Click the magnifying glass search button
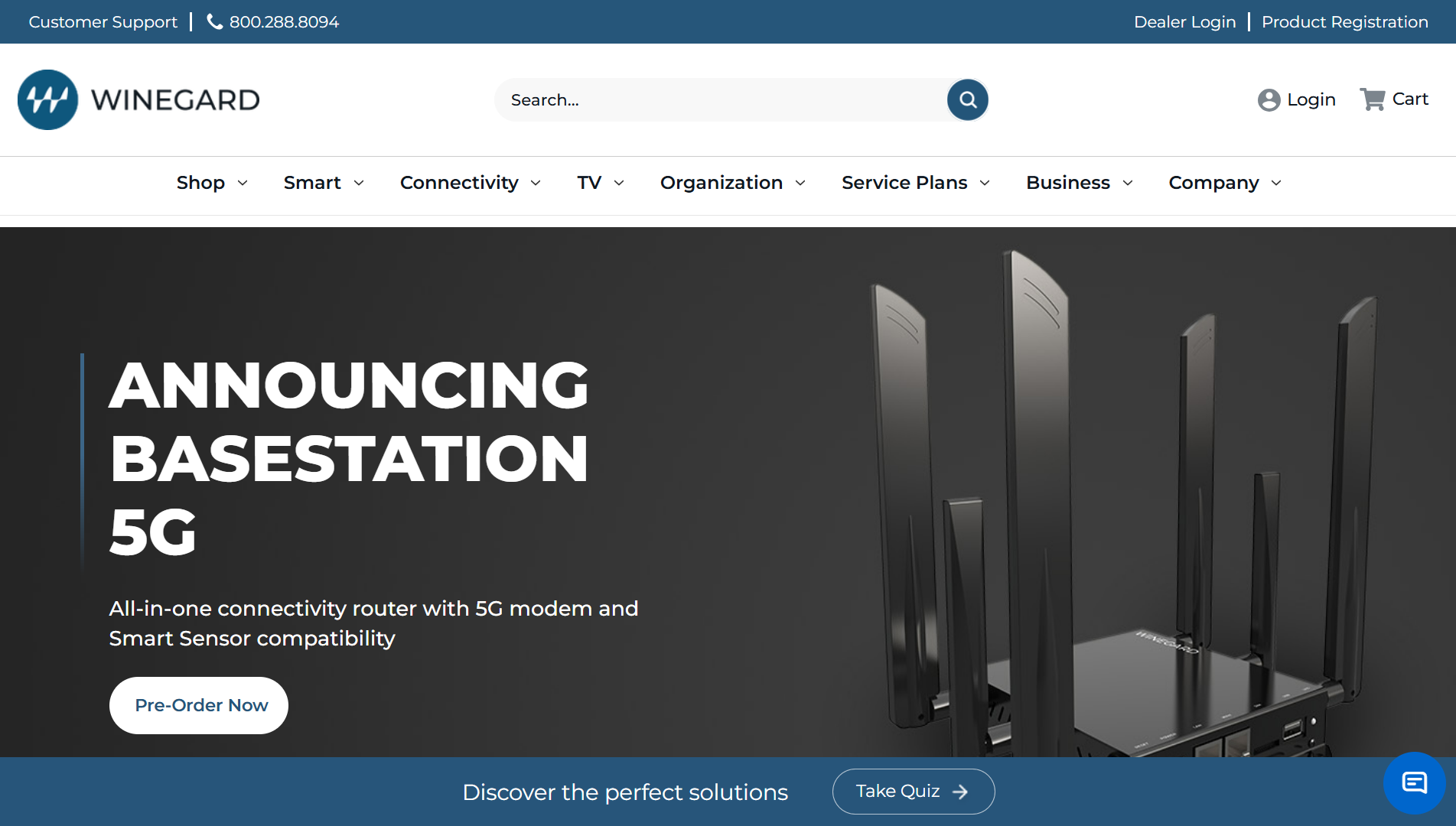Screen dimensions: 1456x826 coord(967,100)
